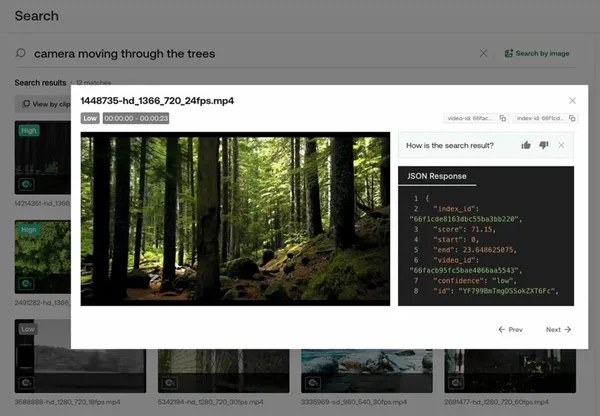Click the "end": 23.648625075 JSON line
The image size is (600, 416).
tap(475, 250)
